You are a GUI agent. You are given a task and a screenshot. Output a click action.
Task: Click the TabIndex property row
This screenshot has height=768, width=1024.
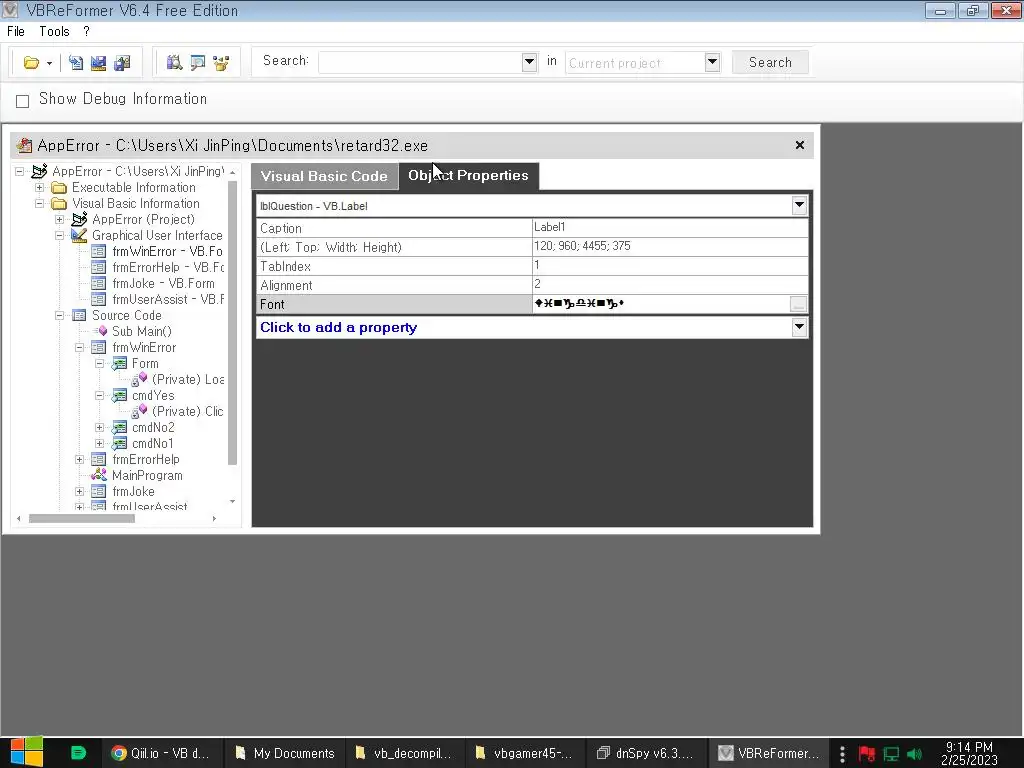click(532, 266)
